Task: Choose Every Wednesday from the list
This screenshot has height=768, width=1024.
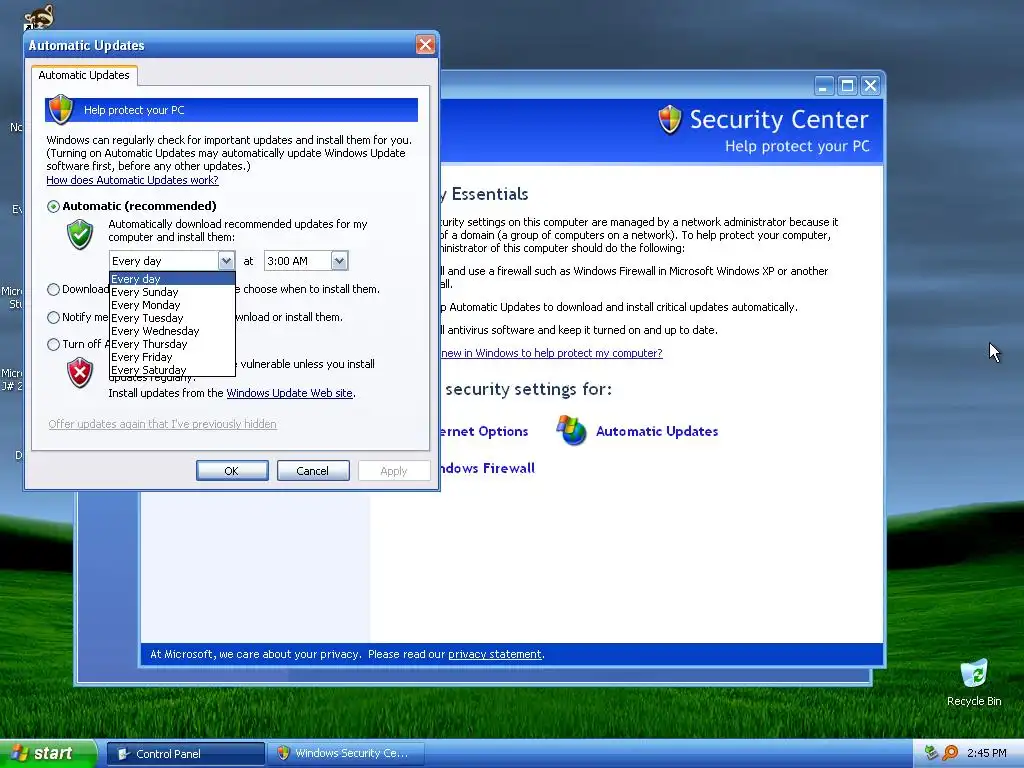Action: 172,331
